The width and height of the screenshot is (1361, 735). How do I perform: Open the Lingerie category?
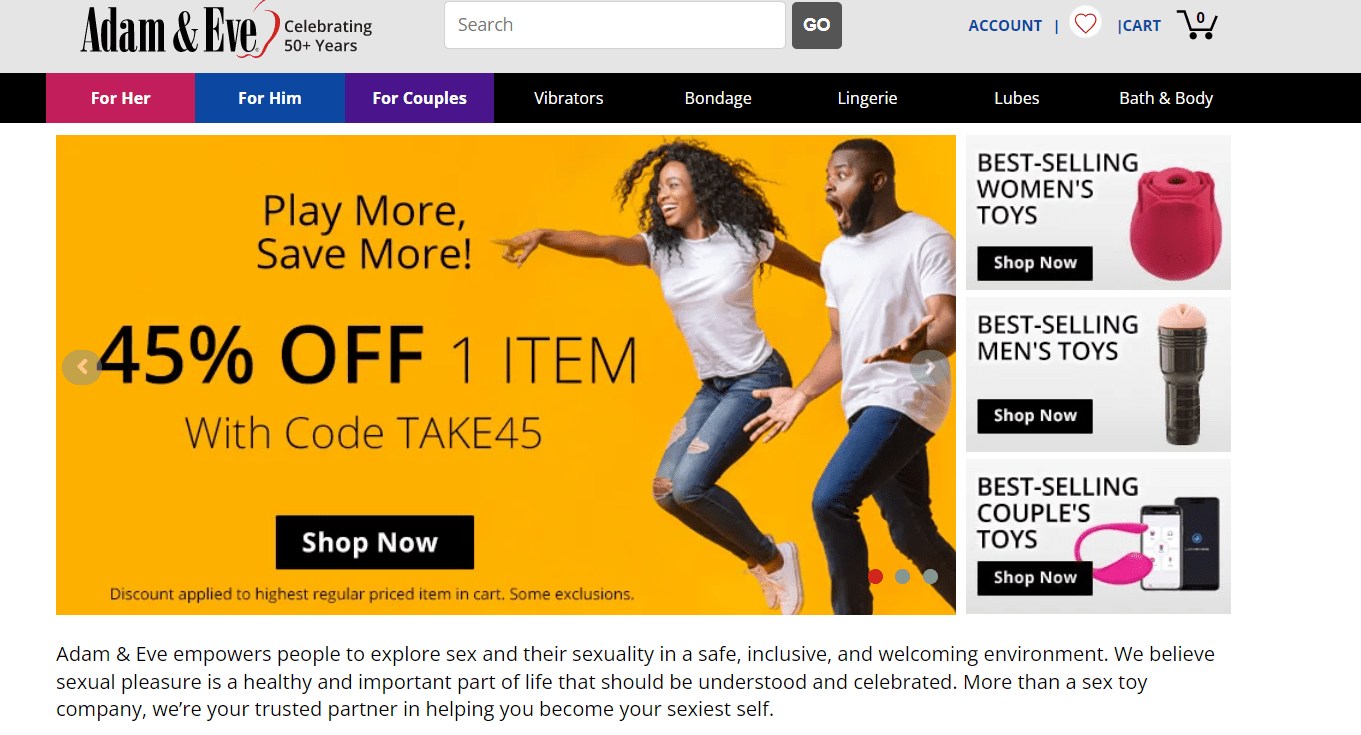[x=867, y=98]
